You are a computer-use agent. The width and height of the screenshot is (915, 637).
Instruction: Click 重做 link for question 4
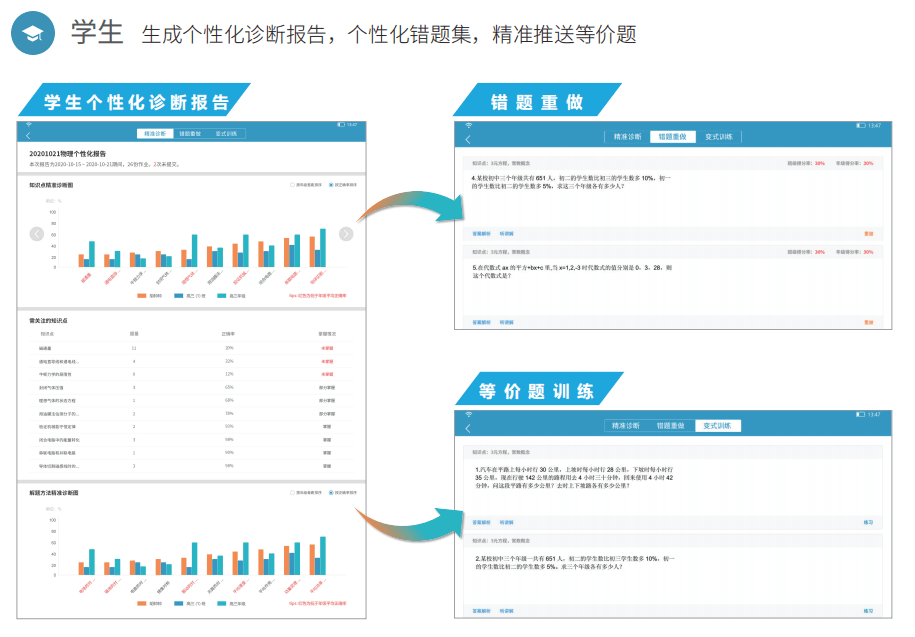[868, 234]
